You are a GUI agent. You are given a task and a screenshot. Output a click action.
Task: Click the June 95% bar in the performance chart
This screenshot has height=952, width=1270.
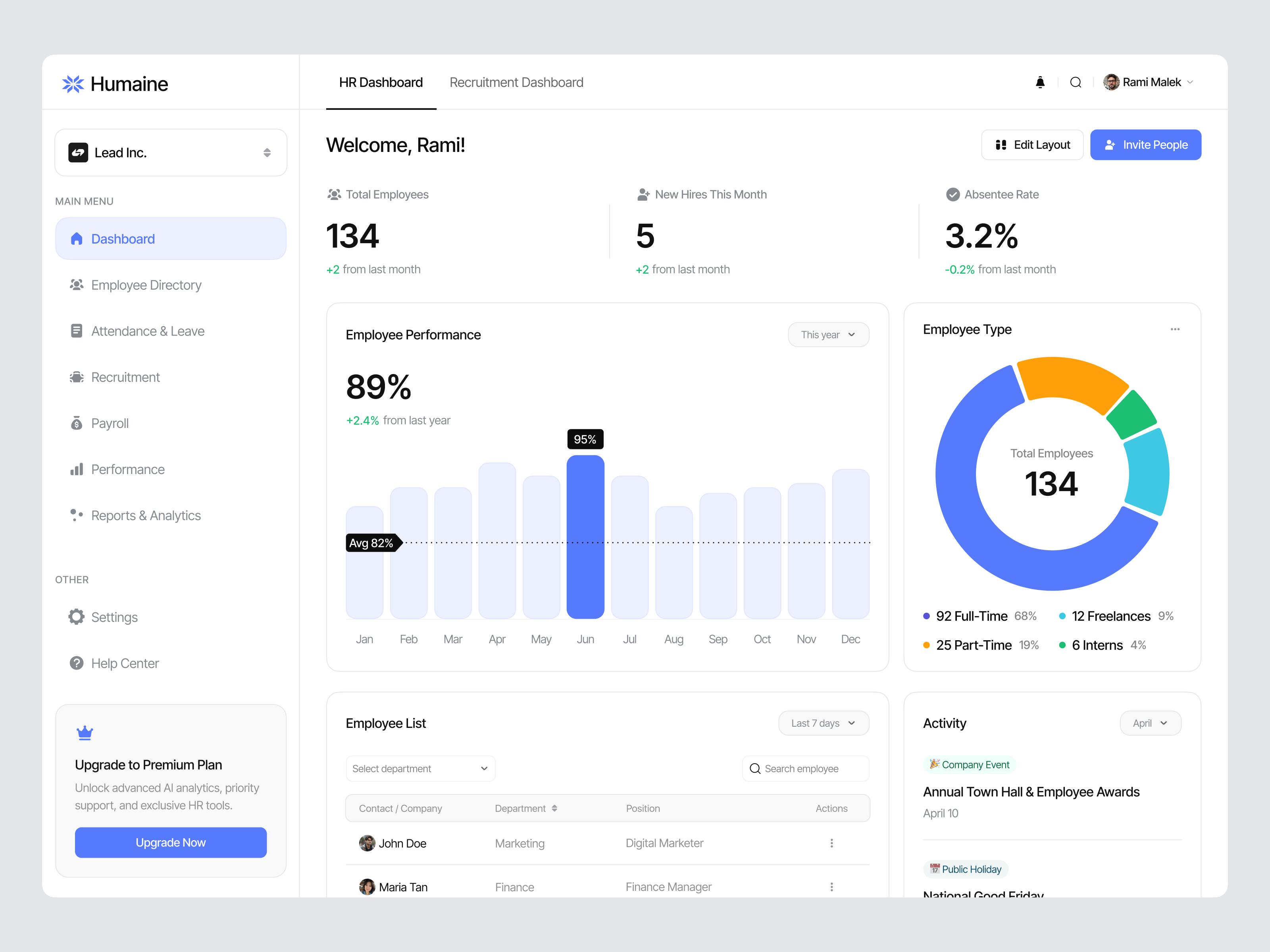585,534
